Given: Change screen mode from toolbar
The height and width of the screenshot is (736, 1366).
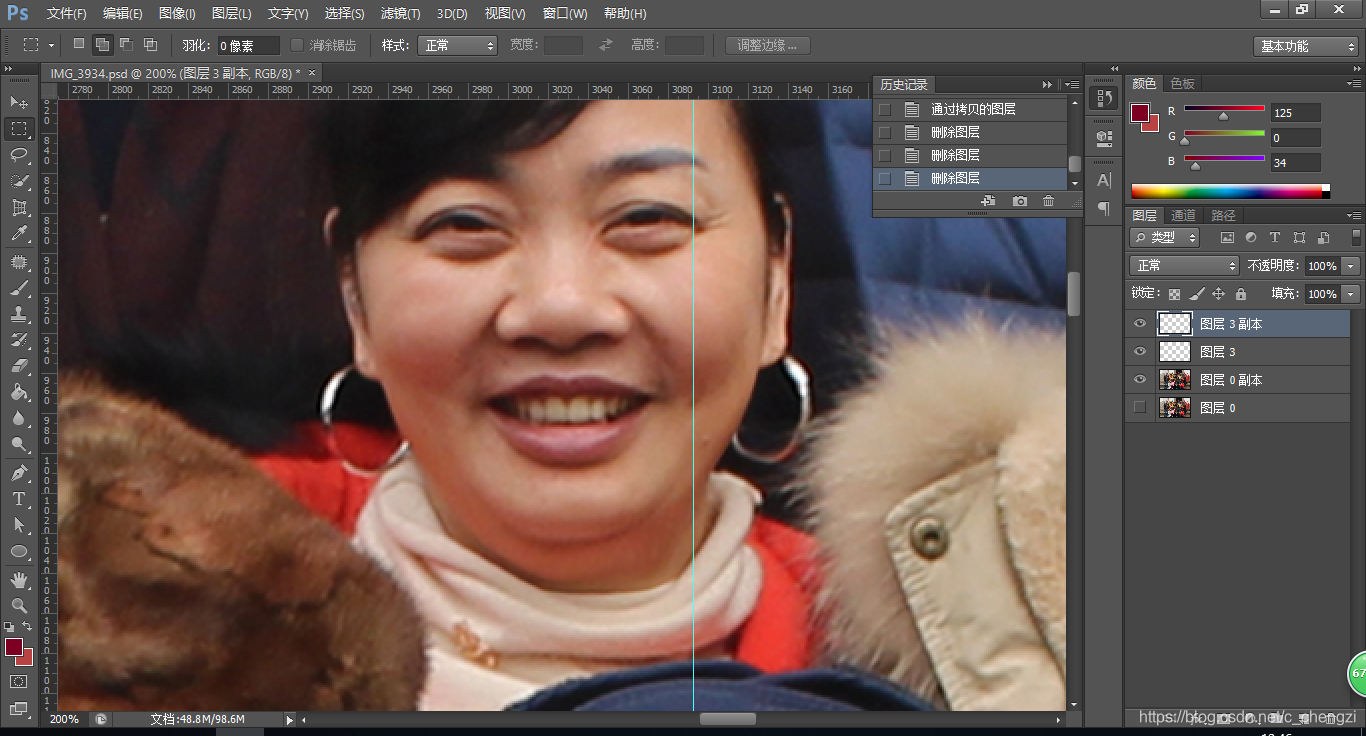Looking at the screenshot, I should tap(19, 708).
